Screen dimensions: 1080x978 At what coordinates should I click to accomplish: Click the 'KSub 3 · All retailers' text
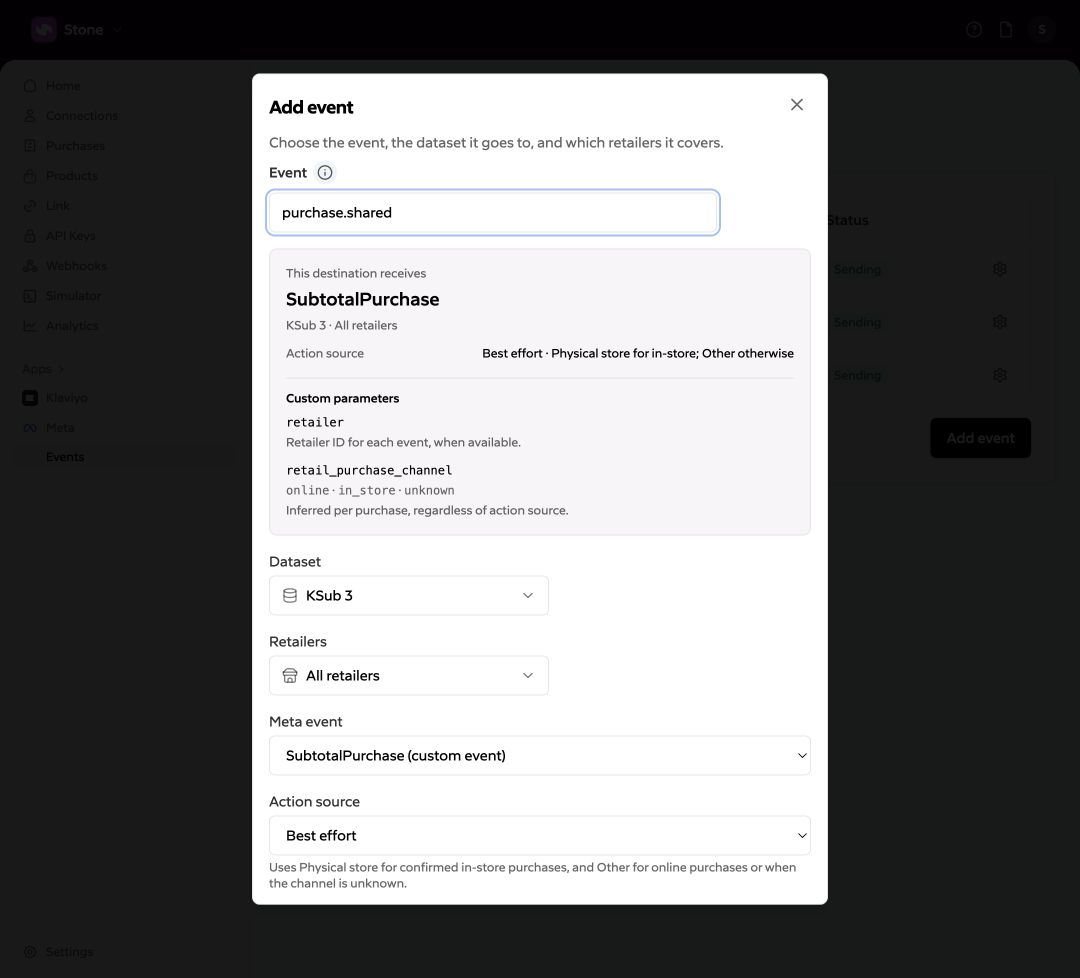[342, 326]
